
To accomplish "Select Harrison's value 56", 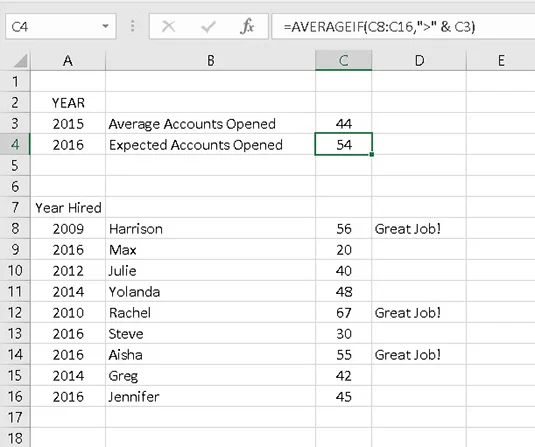I will [x=344, y=228].
